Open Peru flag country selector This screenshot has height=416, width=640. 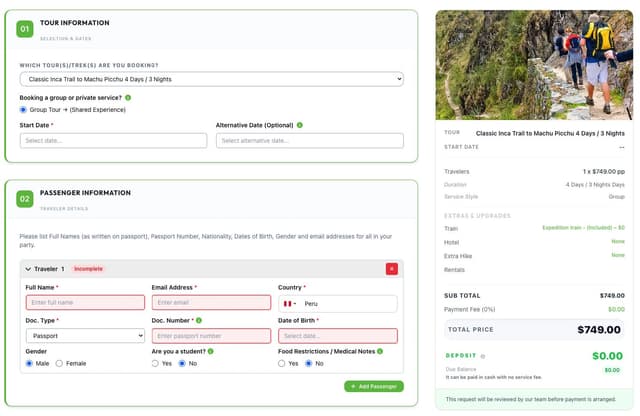(x=290, y=304)
